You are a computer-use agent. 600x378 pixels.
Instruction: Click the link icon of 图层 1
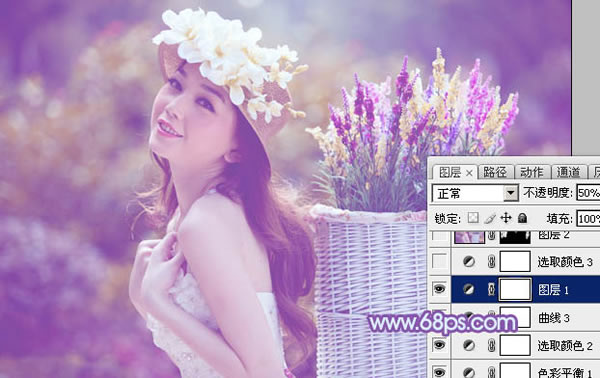[x=492, y=290]
